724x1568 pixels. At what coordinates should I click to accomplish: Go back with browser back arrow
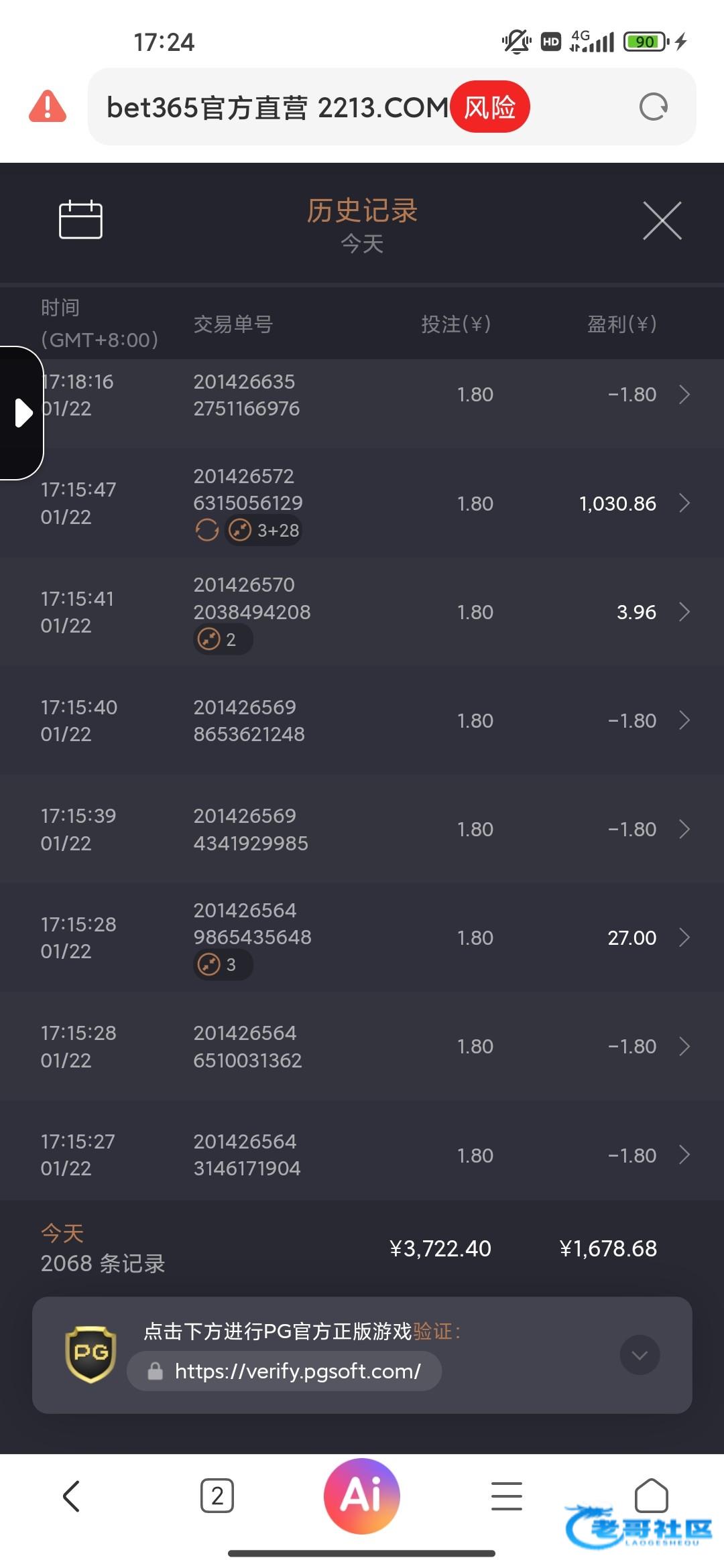click(x=71, y=1496)
